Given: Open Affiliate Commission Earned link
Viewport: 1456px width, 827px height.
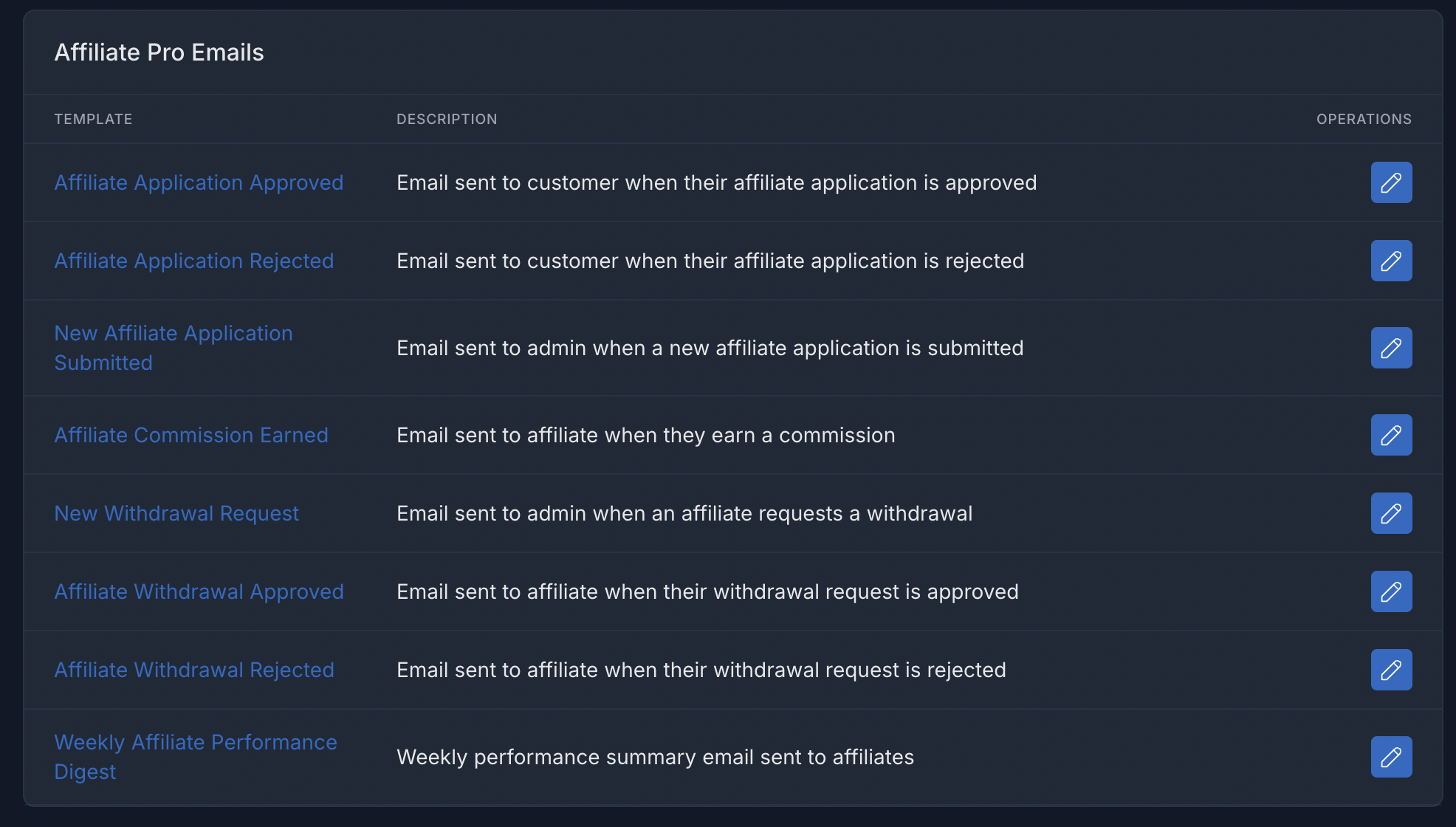Looking at the screenshot, I should [191, 435].
